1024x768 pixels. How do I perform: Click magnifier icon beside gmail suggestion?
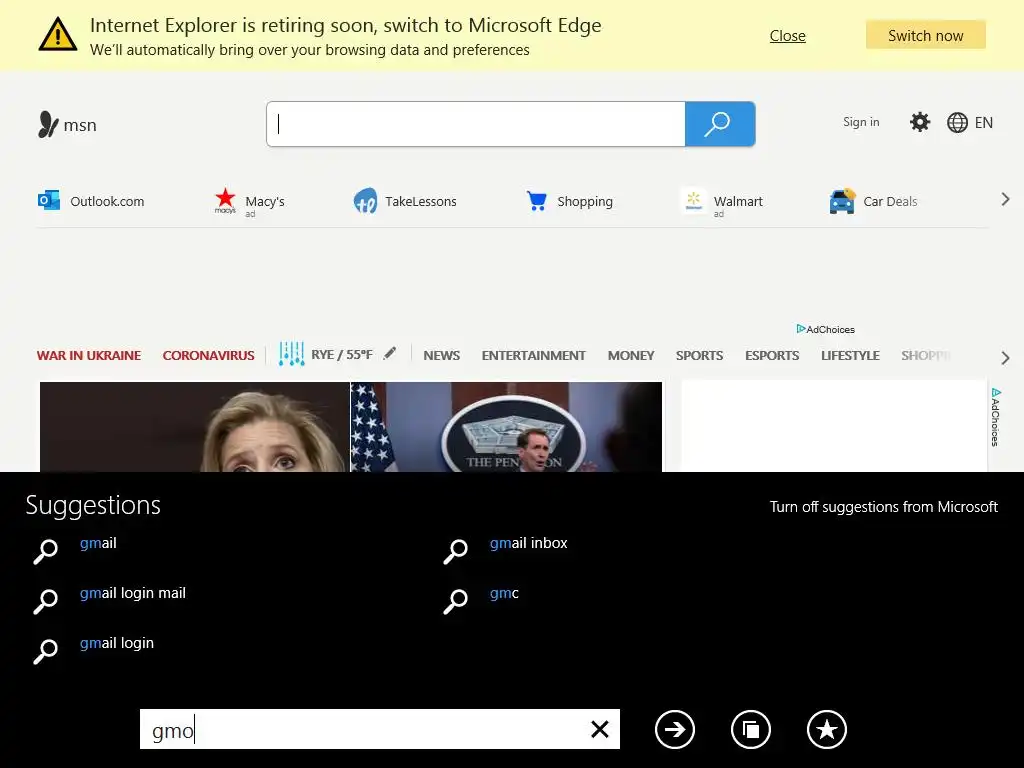pyautogui.click(x=45, y=551)
